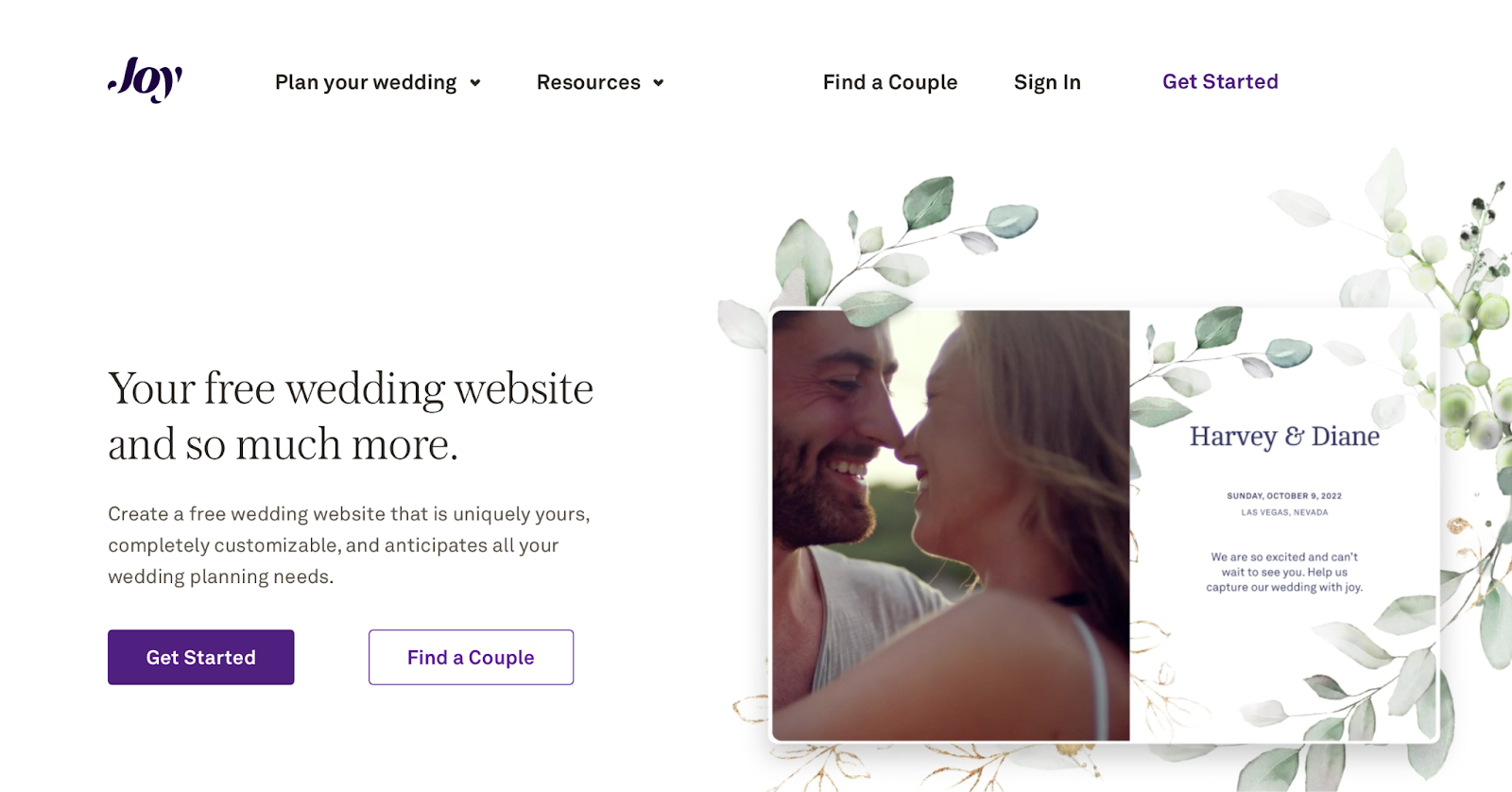Viewport: 1512px width, 792px height.
Task: Expand the chevron next to Resources
Action: 659,83
